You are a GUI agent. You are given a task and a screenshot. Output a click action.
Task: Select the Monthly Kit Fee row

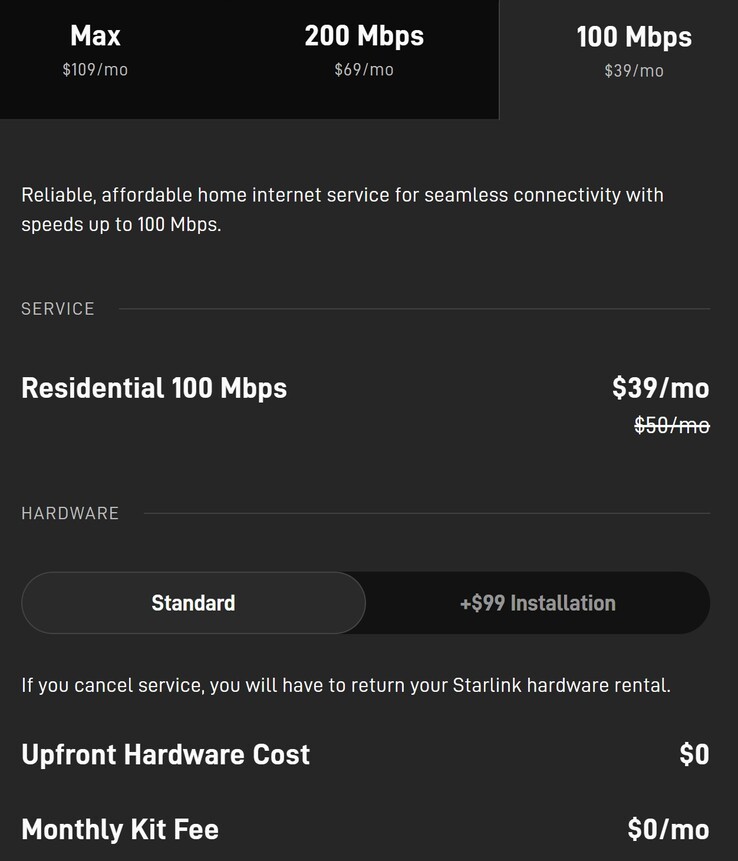[x=119, y=830]
